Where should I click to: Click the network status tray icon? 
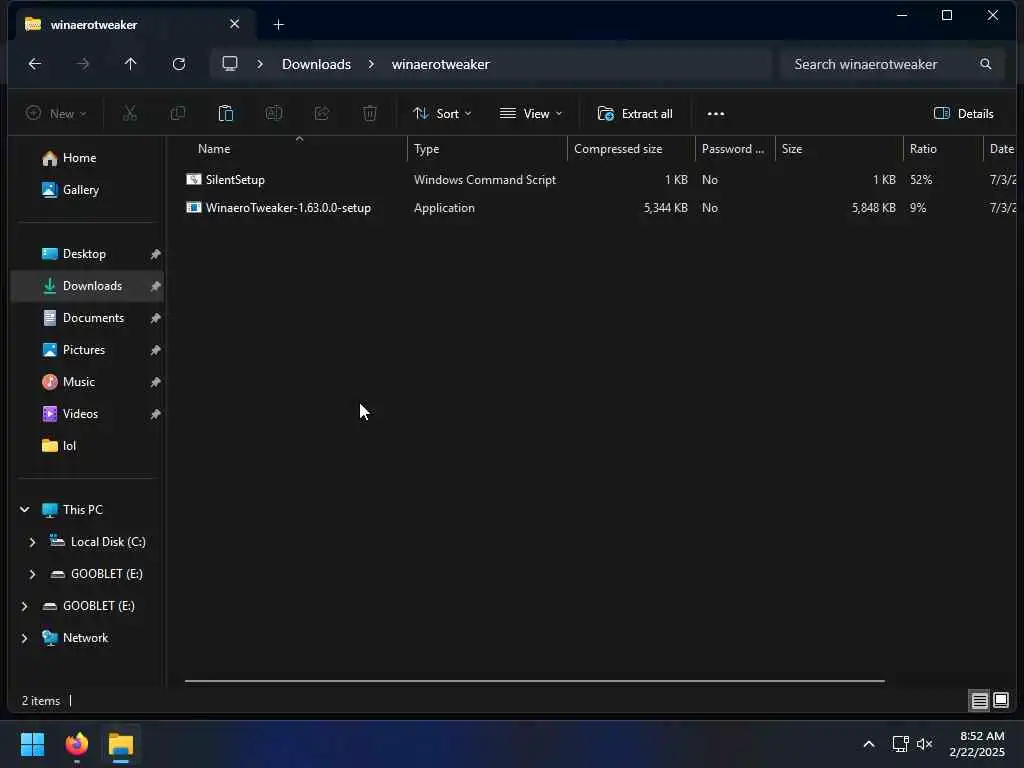point(900,744)
